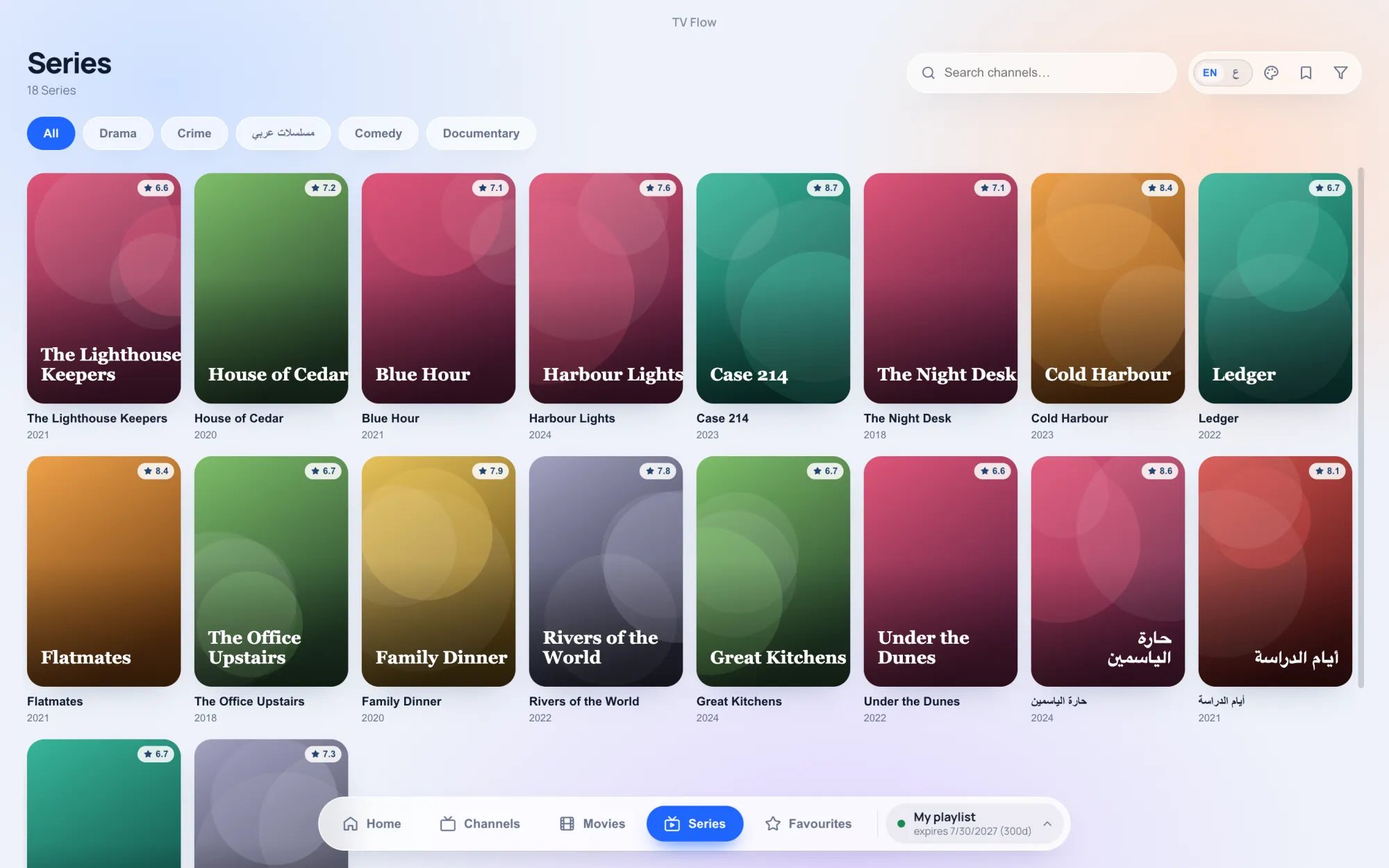Open Favourites in the bottom navigation
This screenshot has width=1389, height=868.
pyautogui.click(x=808, y=824)
